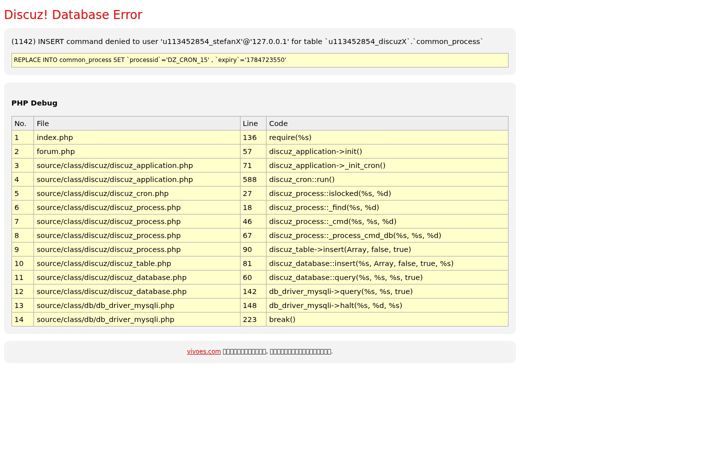720x450 pixels.
Task: Select the 'discuz_table->insert(Array, false, true)' cell
Action: [387, 250]
